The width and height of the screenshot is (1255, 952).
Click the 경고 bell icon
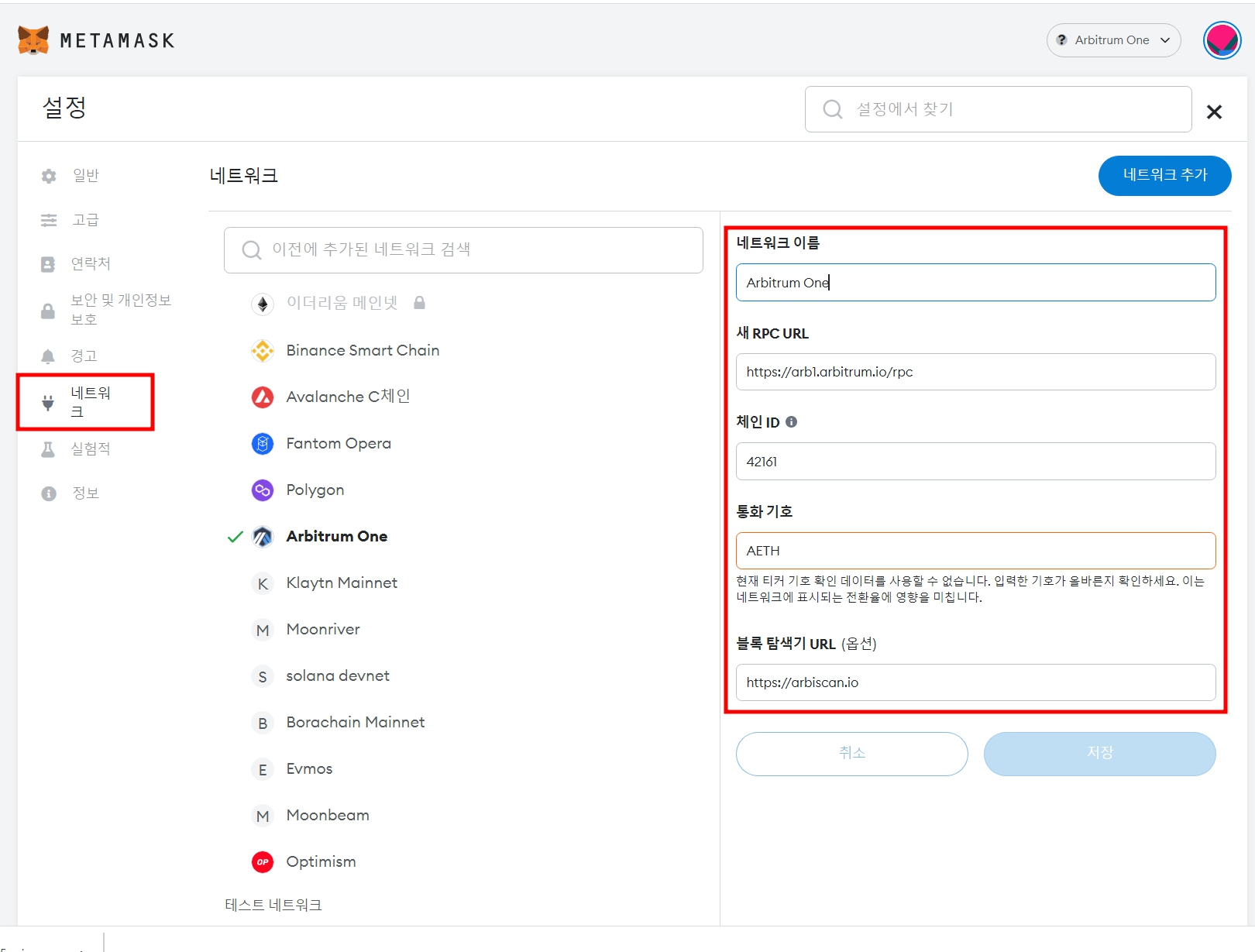(48, 356)
